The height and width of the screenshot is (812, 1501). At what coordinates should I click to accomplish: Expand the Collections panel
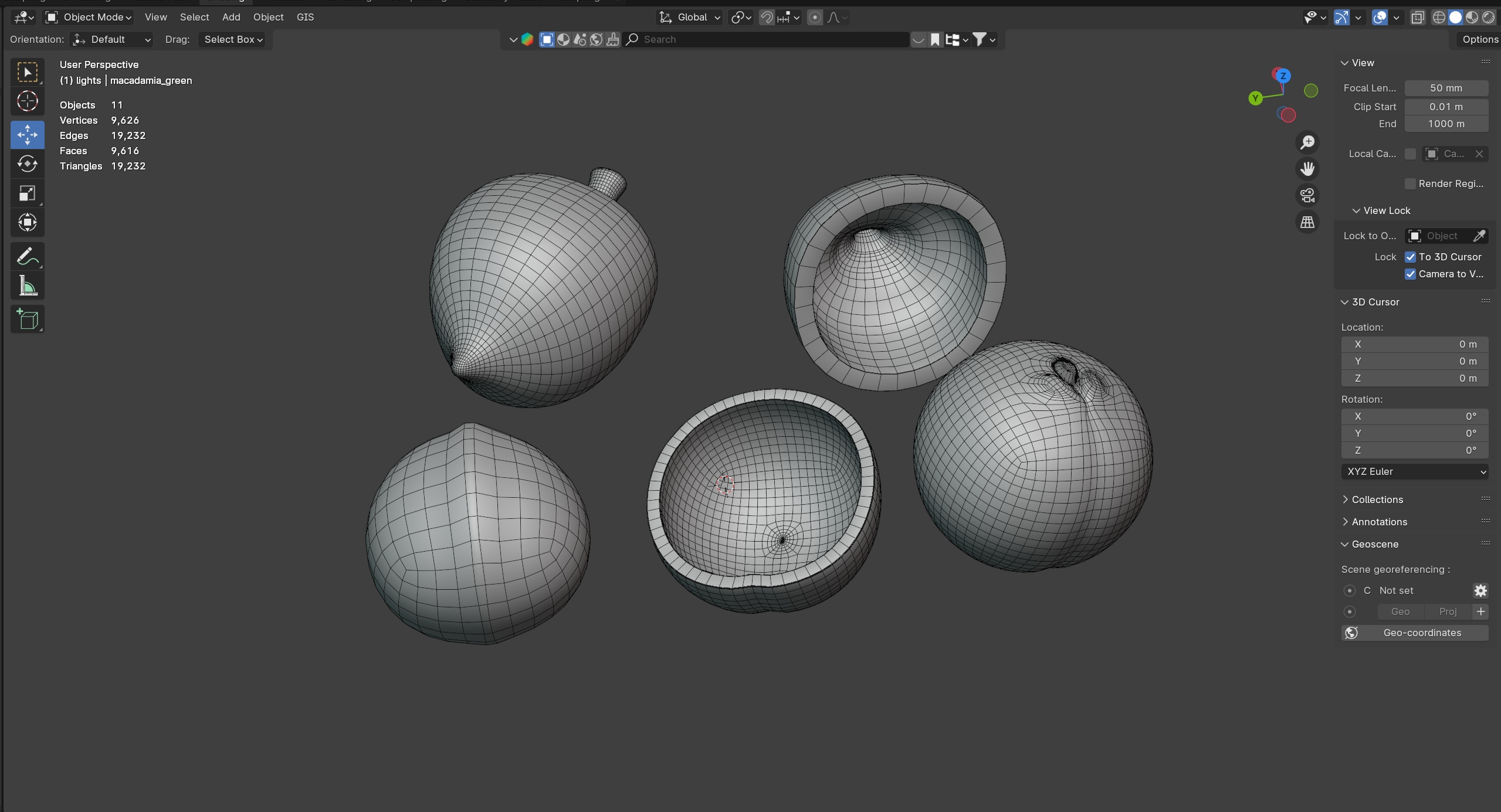coord(1377,500)
